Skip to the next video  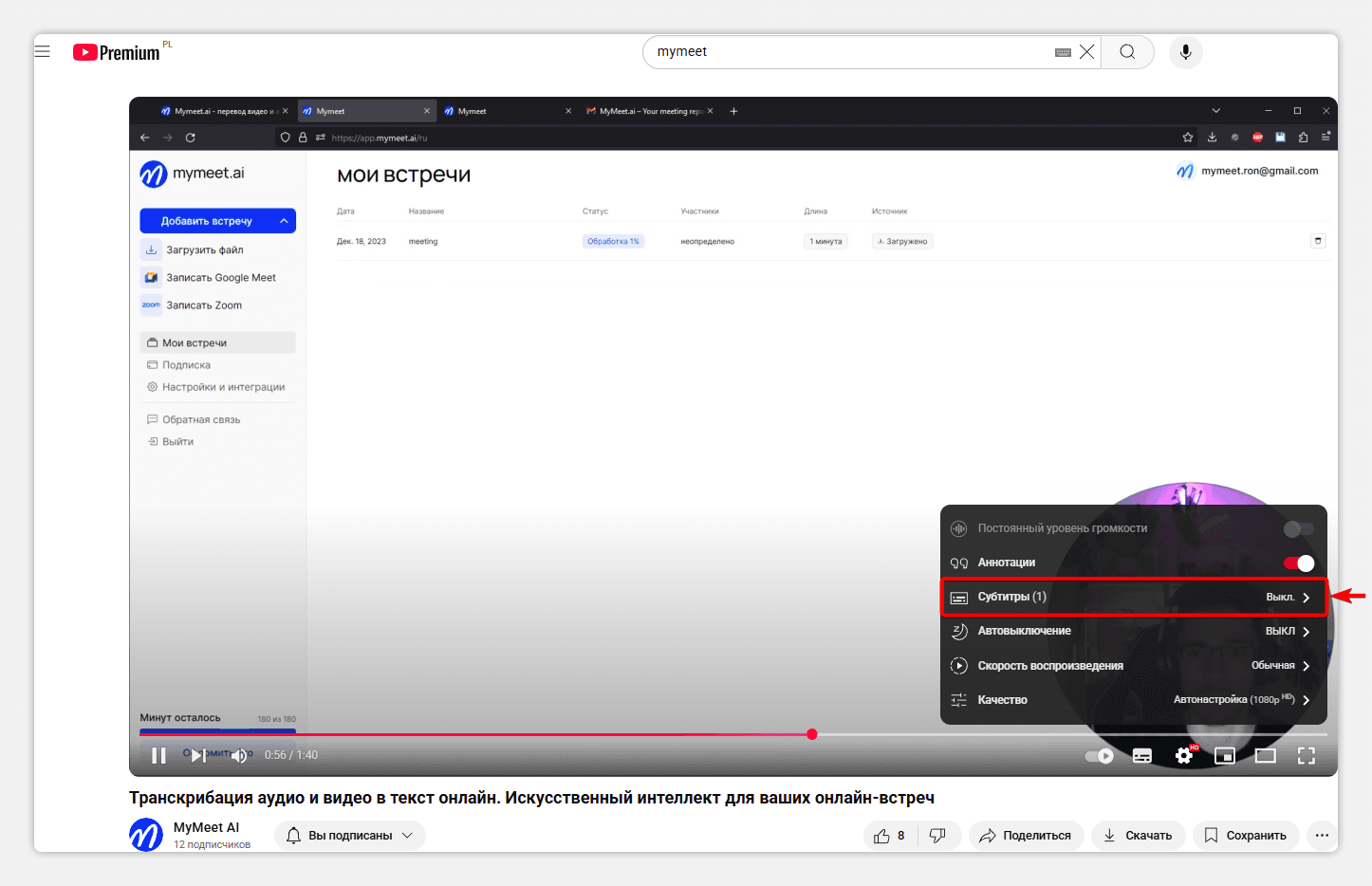click(198, 755)
